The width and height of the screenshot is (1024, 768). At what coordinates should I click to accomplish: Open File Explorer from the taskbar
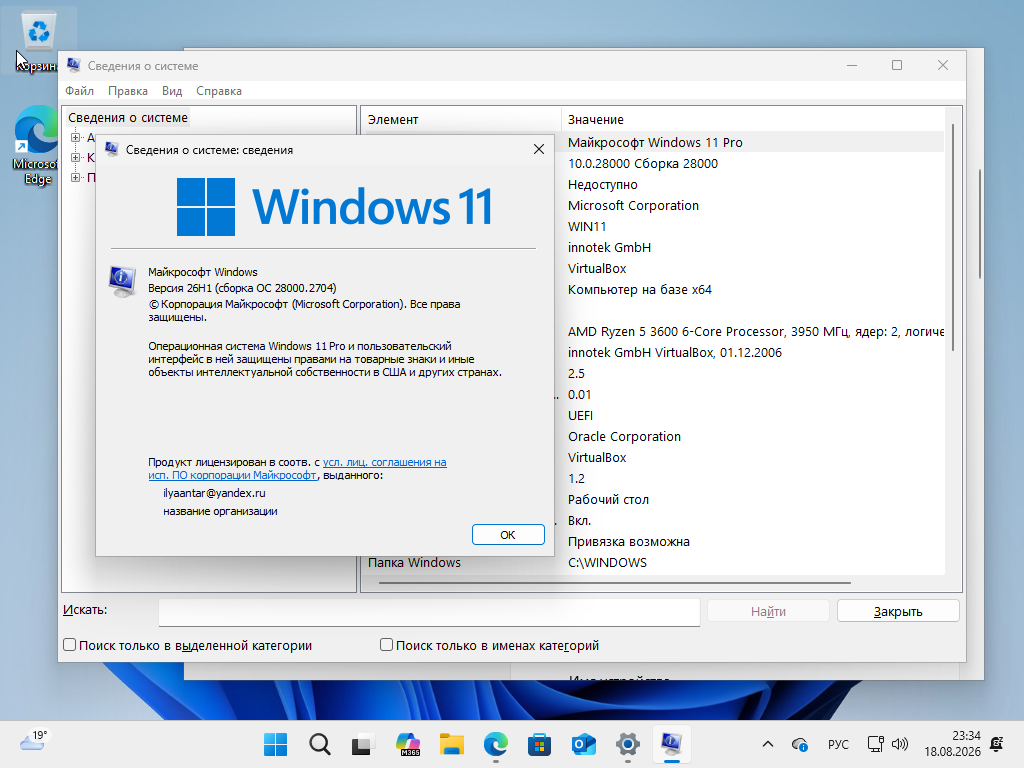point(451,744)
